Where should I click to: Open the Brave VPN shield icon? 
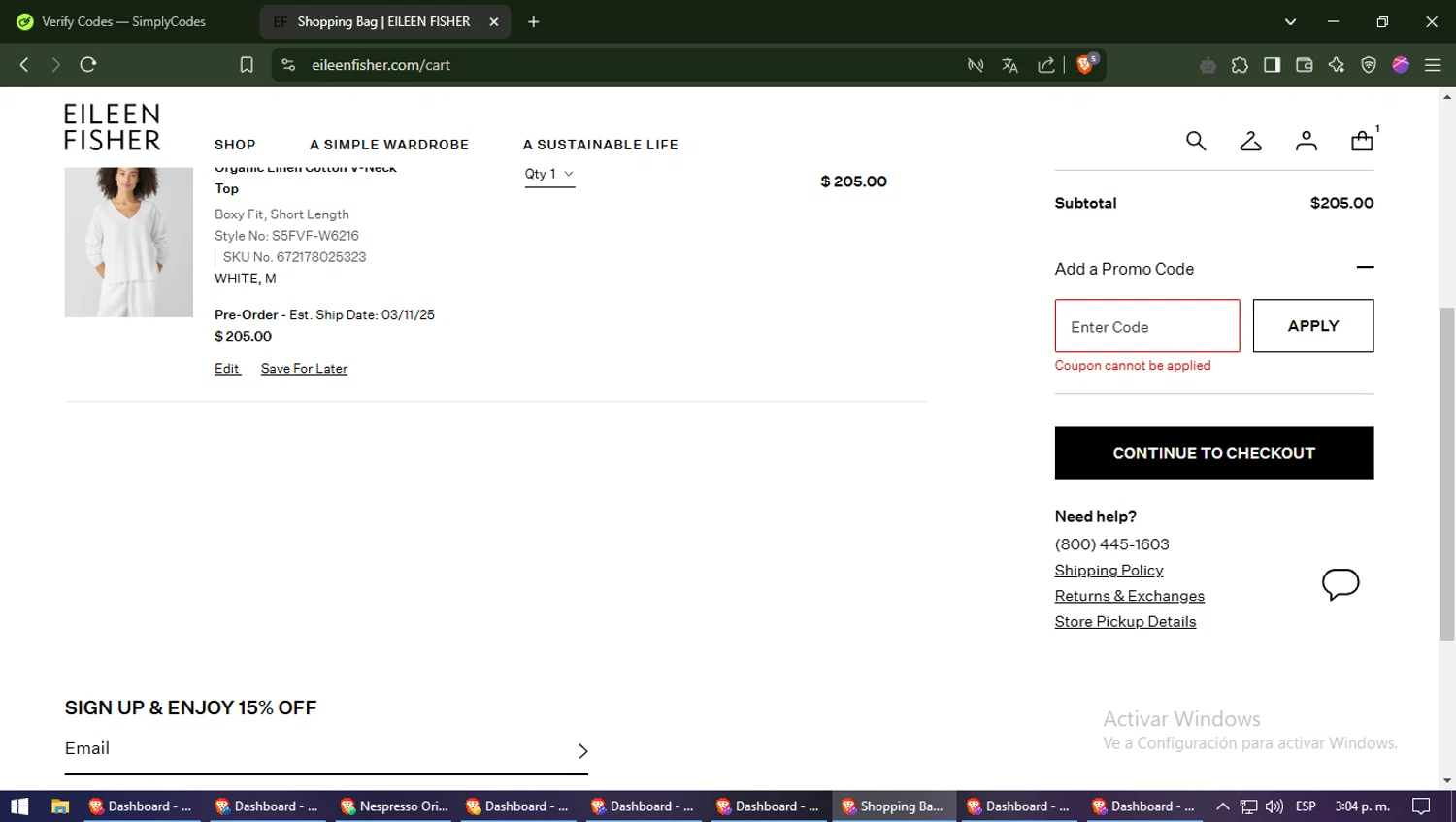click(1369, 65)
